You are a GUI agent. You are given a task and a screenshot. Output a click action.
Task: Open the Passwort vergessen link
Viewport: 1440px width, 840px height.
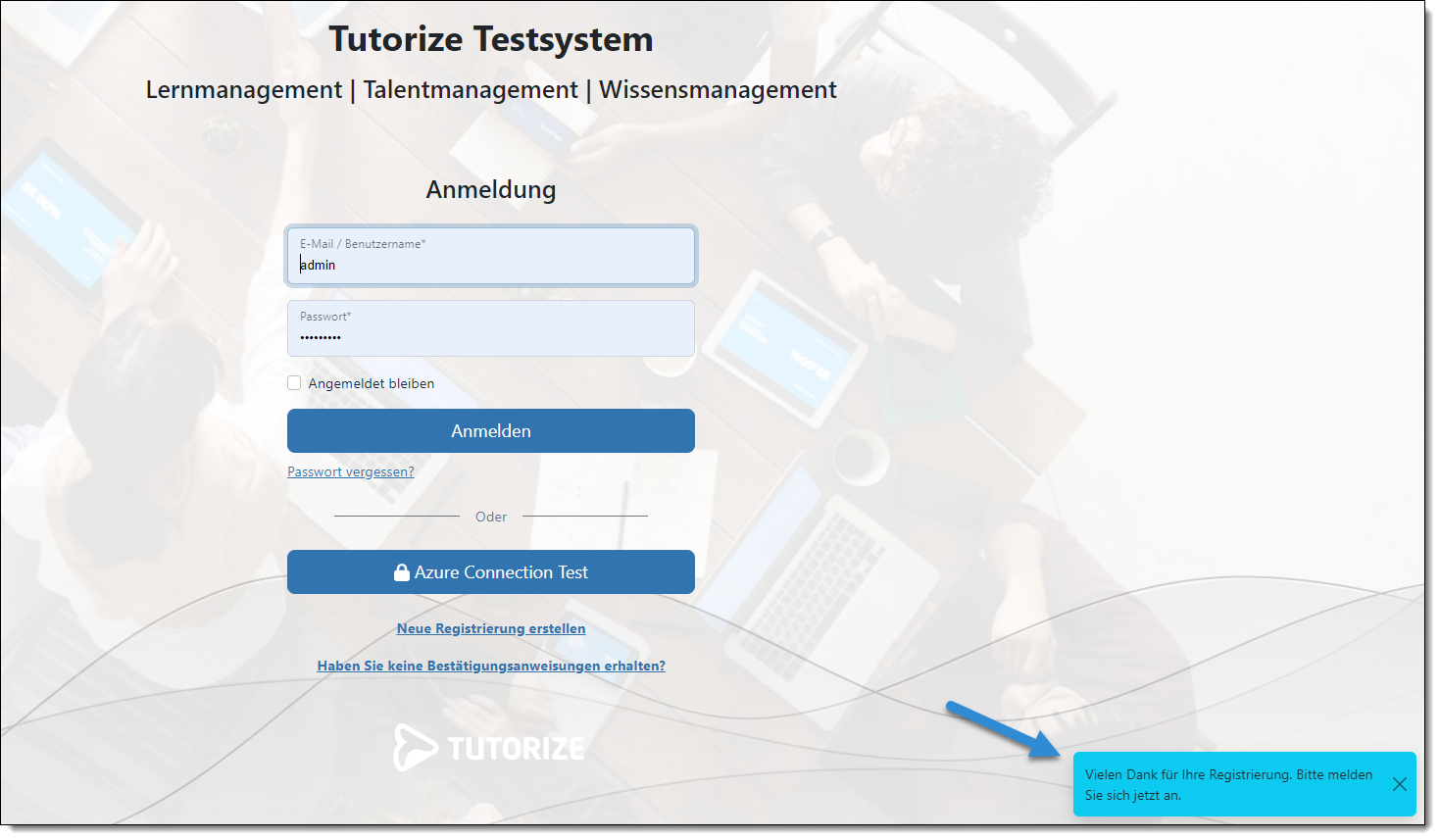click(x=350, y=471)
